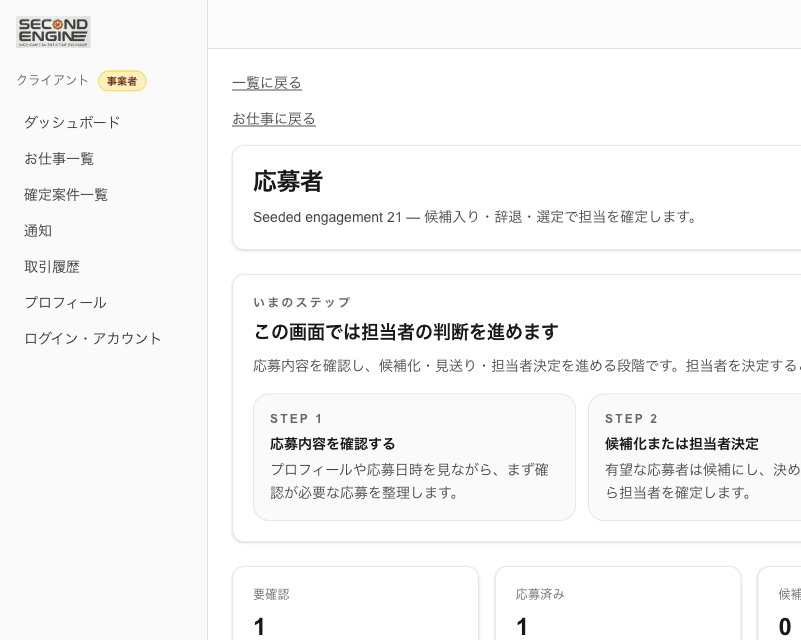Click the 一覧に戻る link

pos(267,83)
